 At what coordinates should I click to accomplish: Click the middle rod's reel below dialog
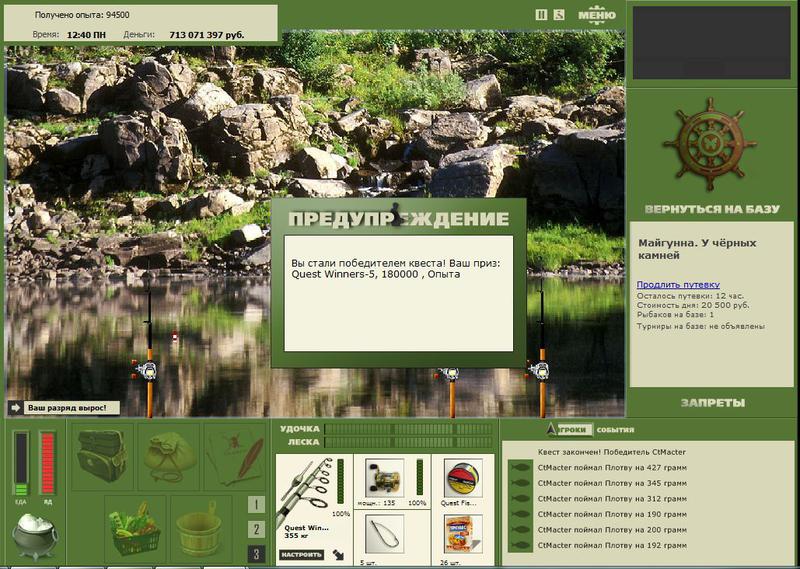click(x=449, y=374)
